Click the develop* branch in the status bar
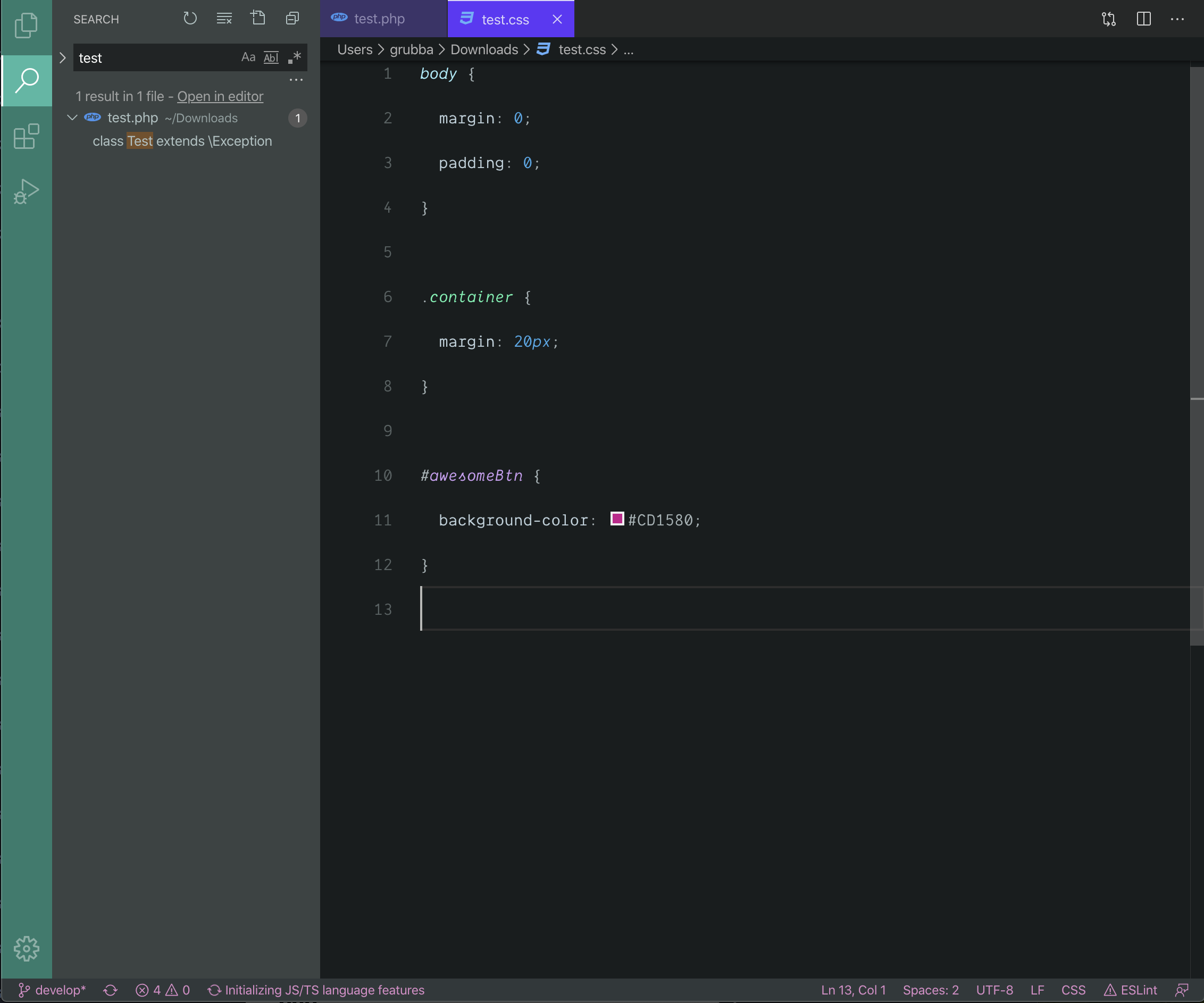1204x1003 pixels. click(x=53, y=990)
